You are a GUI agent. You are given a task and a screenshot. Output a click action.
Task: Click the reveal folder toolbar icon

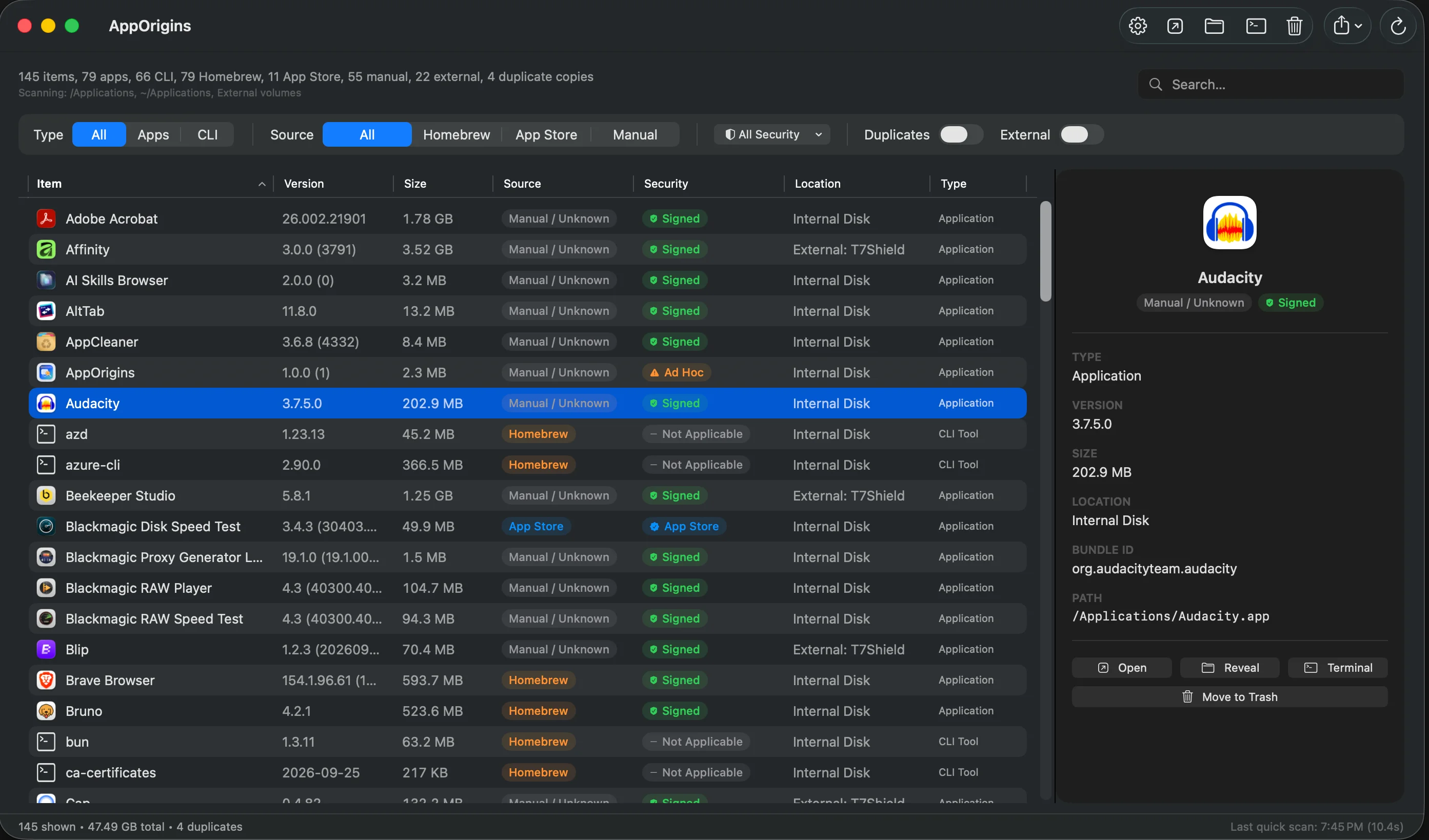[1214, 26]
